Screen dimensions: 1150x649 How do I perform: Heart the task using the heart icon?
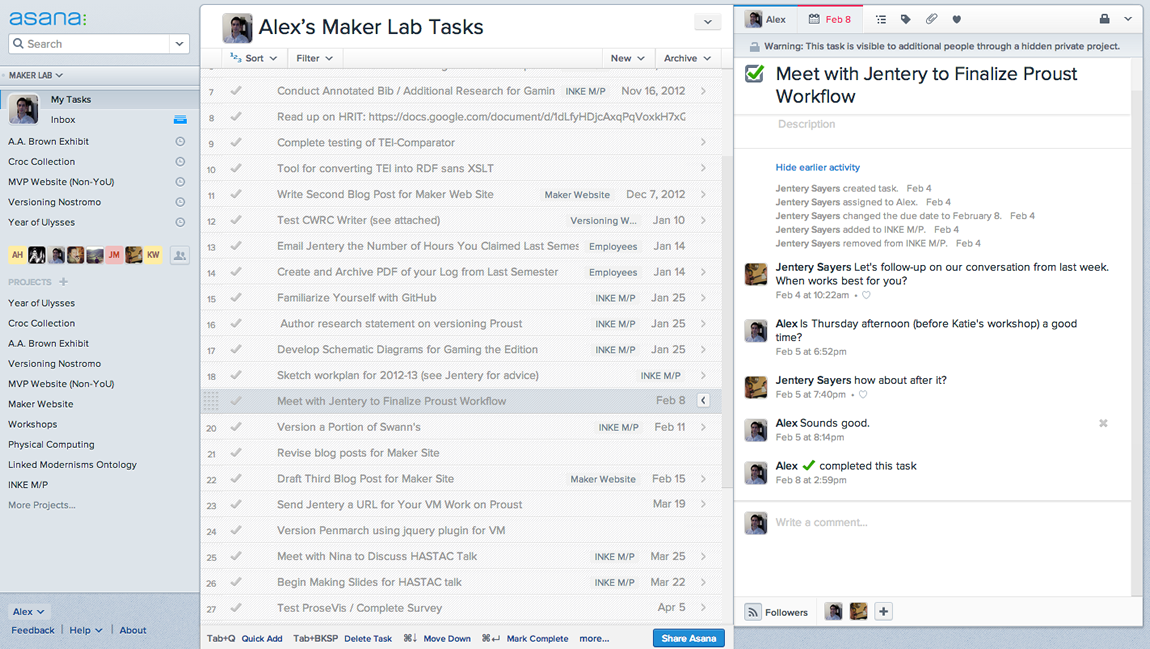[956, 19]
